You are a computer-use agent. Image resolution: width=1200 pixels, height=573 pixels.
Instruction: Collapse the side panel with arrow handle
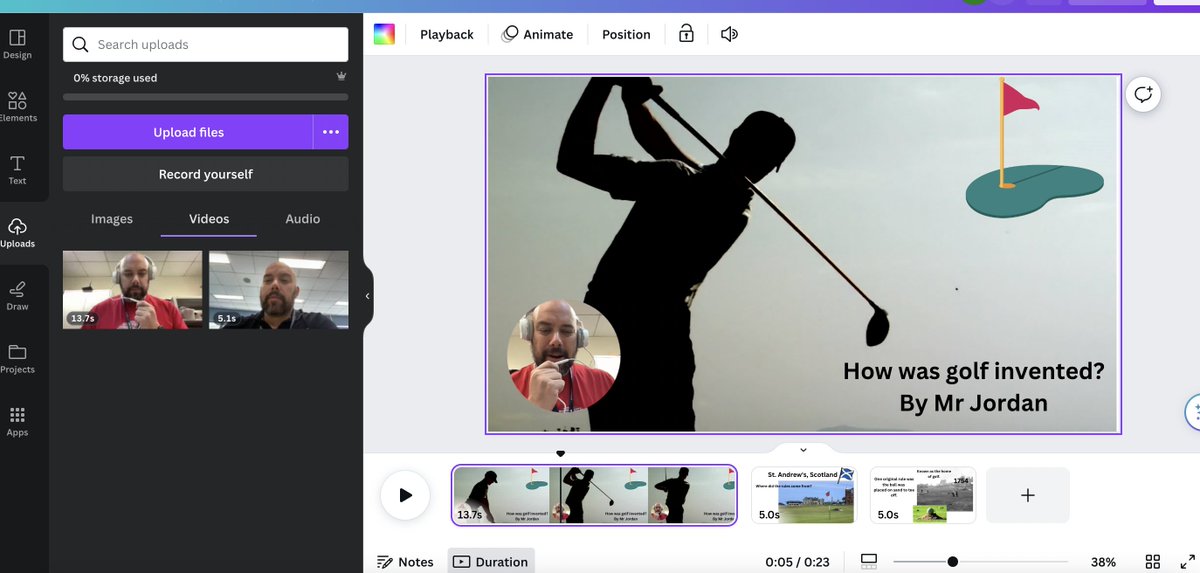pyautogui.click(x=367, y=296)
